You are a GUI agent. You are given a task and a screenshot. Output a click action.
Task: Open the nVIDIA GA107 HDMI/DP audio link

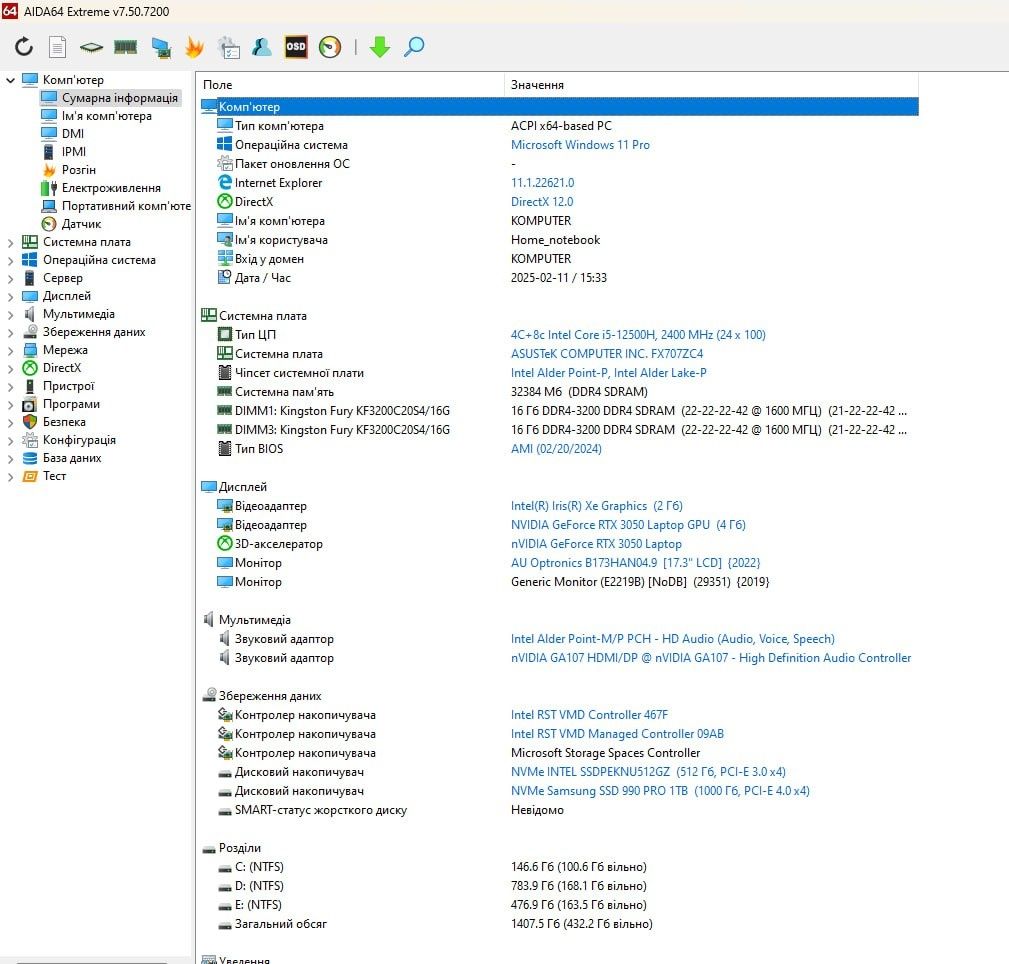click(x=710, y=658)
